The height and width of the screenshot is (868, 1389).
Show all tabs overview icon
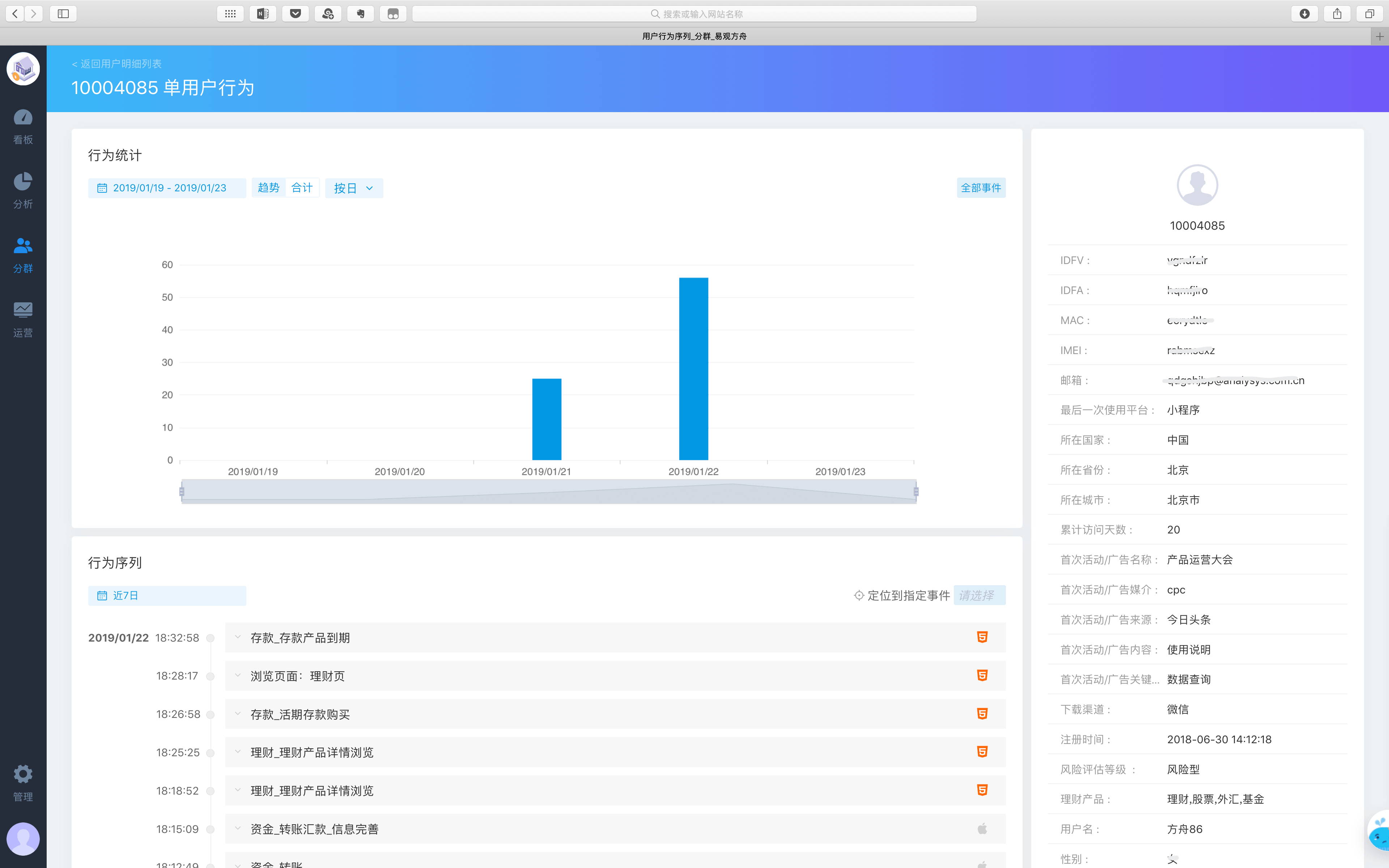1369,14
